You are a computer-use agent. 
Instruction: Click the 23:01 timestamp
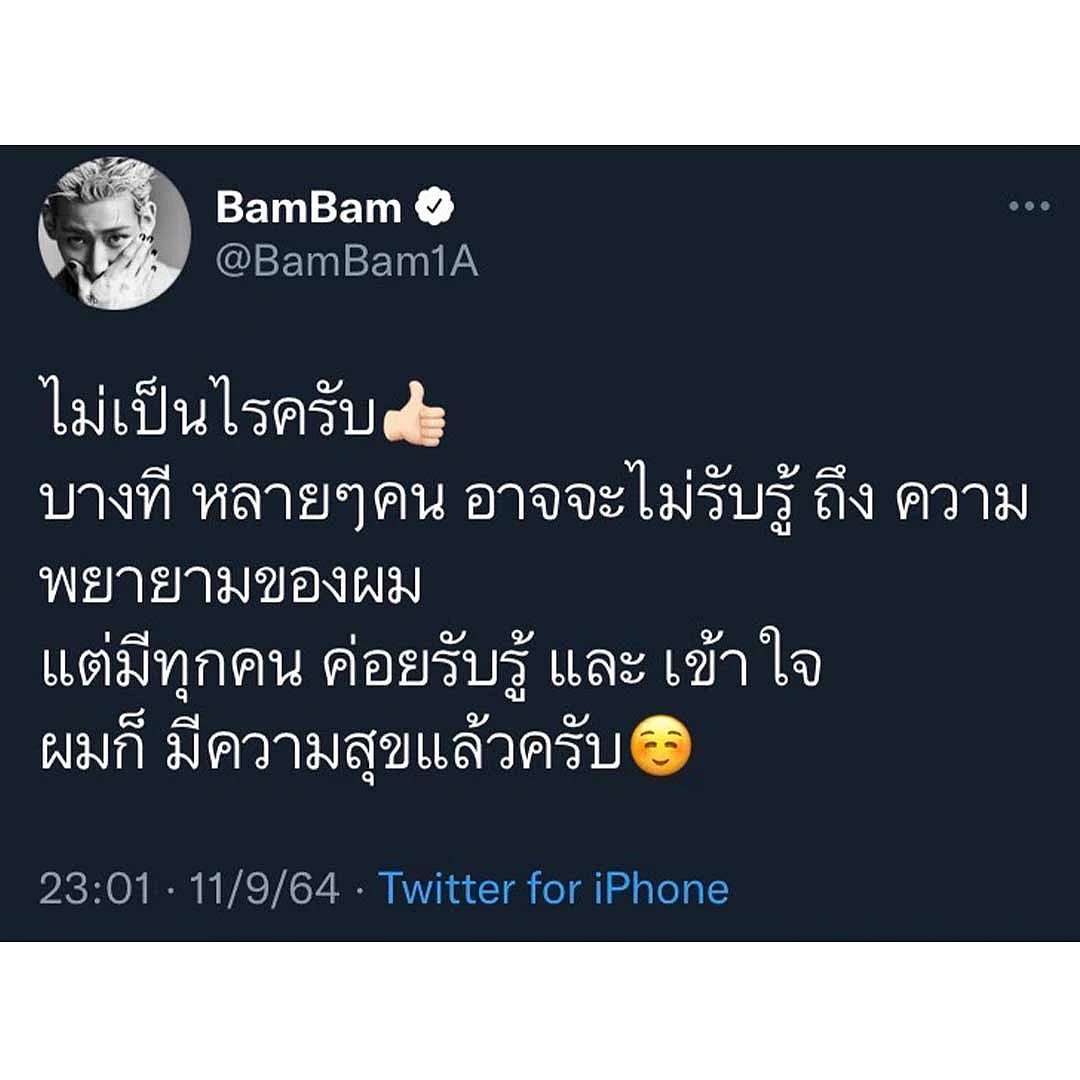pos(95,889)
